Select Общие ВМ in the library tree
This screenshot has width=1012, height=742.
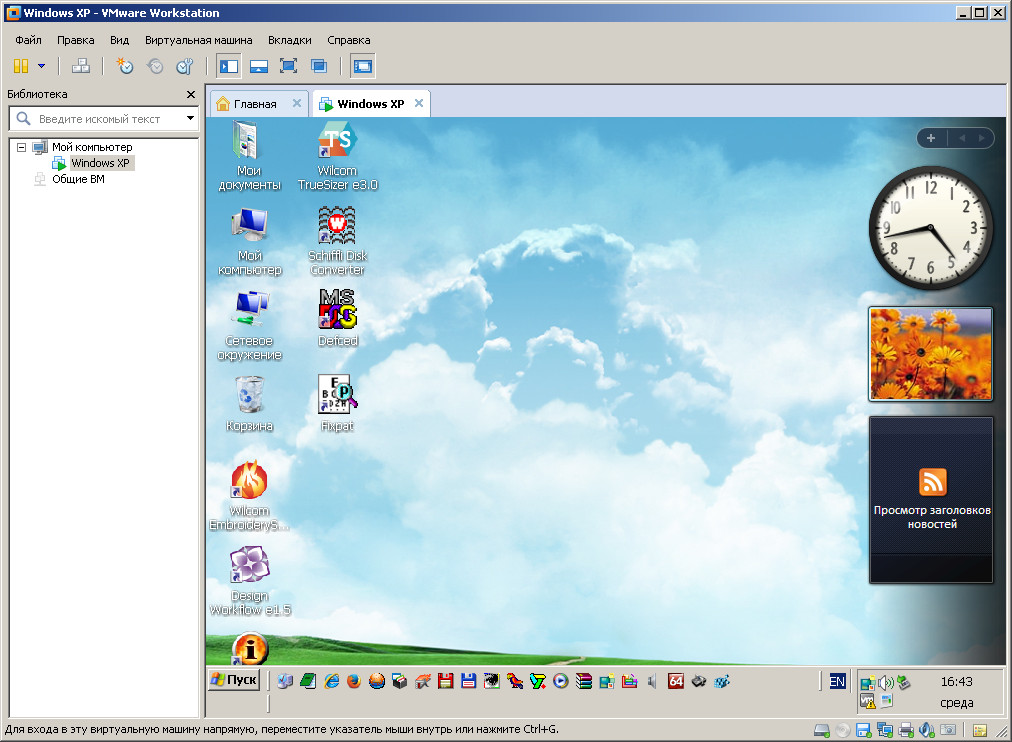click(x=78, y=179)
